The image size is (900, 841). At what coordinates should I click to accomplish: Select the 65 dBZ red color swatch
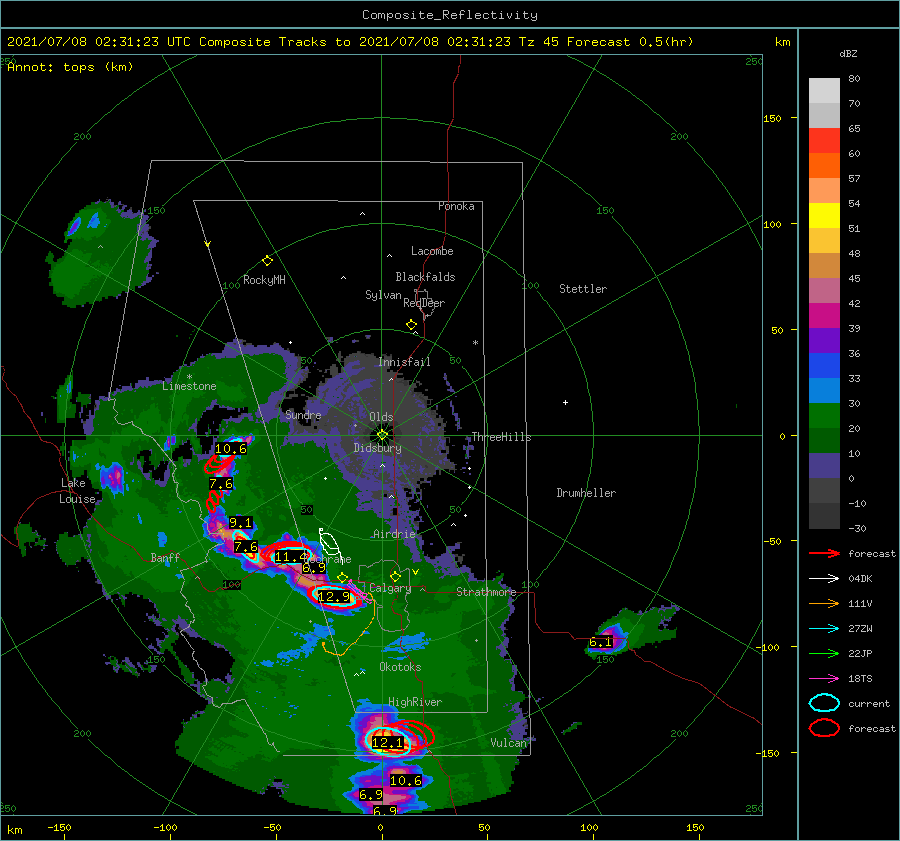point(824,140)
